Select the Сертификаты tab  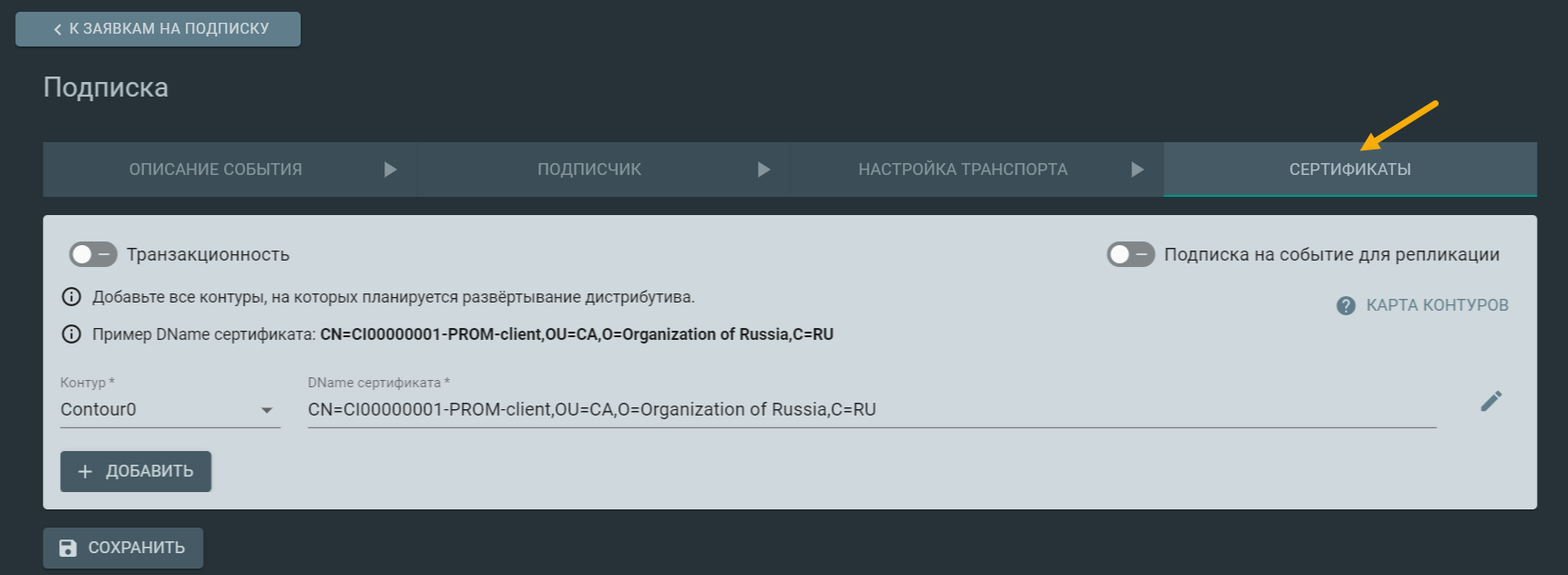click(1349, 169)
